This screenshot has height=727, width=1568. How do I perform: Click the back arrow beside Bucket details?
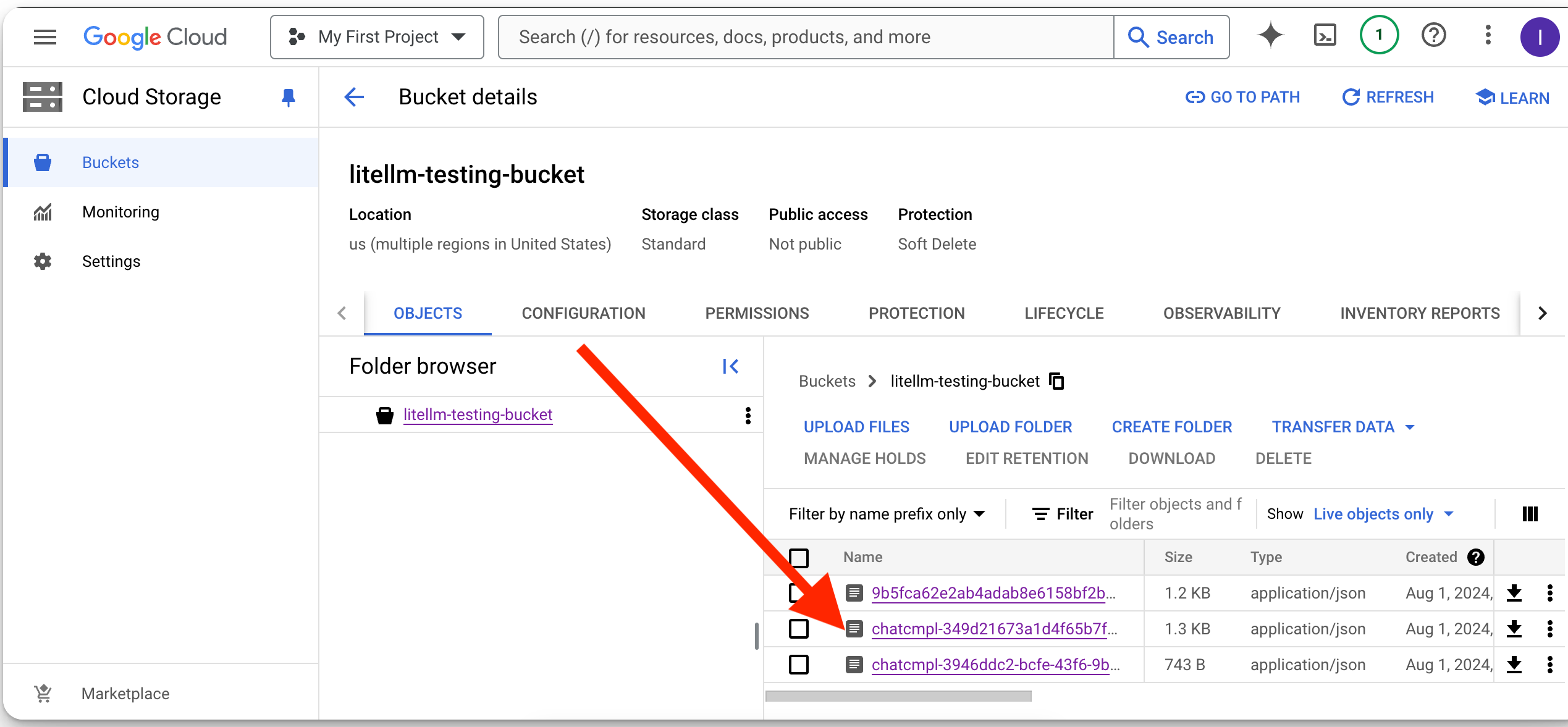point(354,97)
